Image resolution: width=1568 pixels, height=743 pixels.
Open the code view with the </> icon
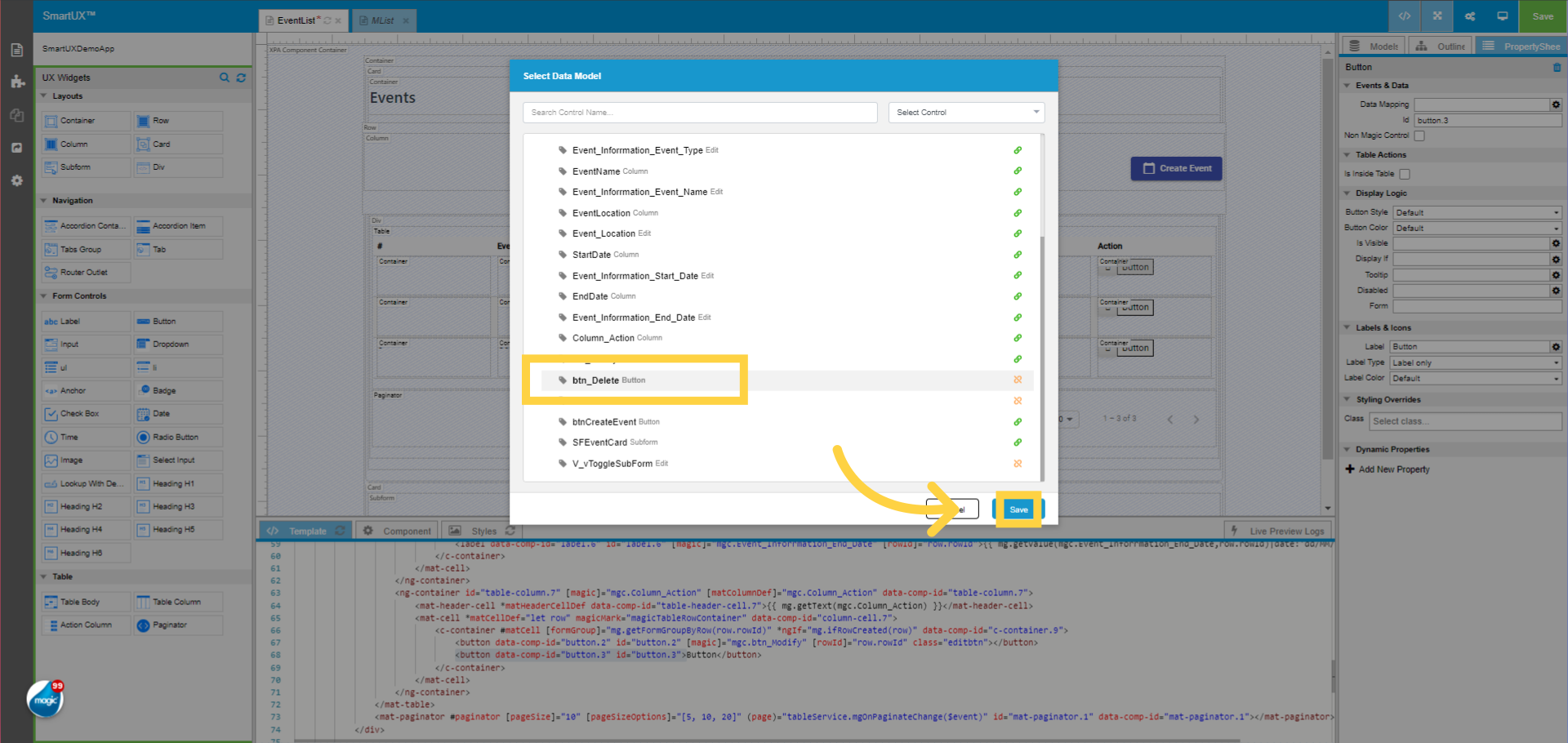click(1404, 16)
